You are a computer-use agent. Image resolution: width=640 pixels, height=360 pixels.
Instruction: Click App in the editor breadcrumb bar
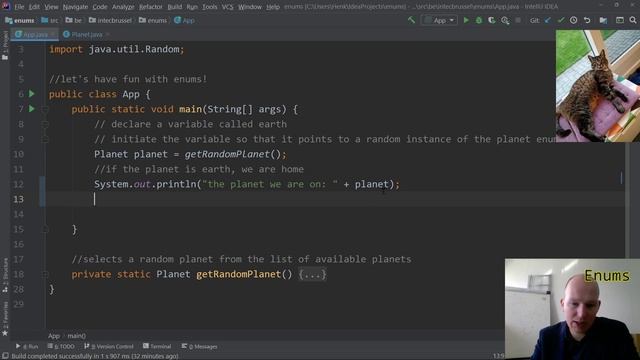[54, 336]
